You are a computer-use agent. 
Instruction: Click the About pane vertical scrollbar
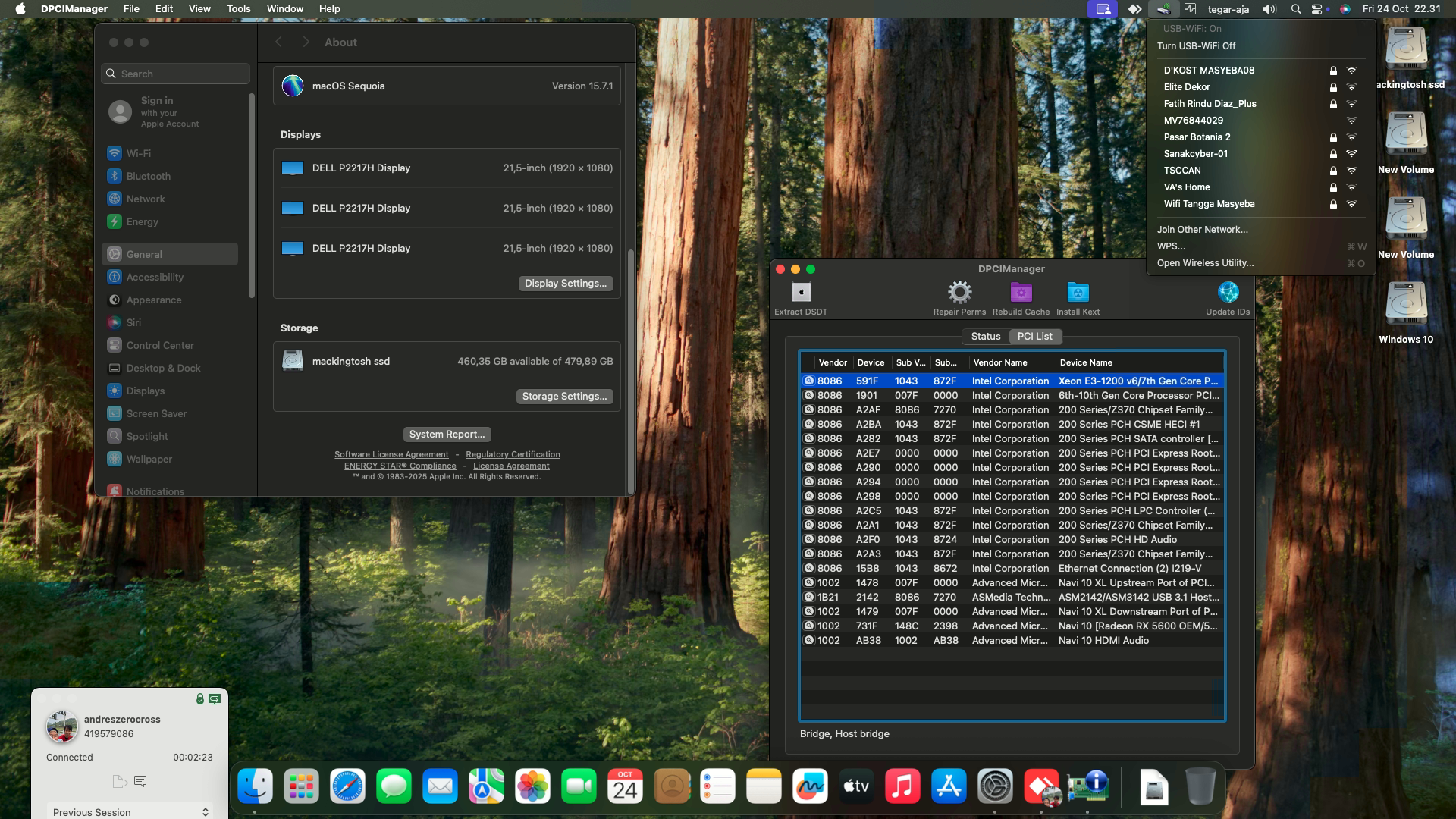[x=631, y=372]
